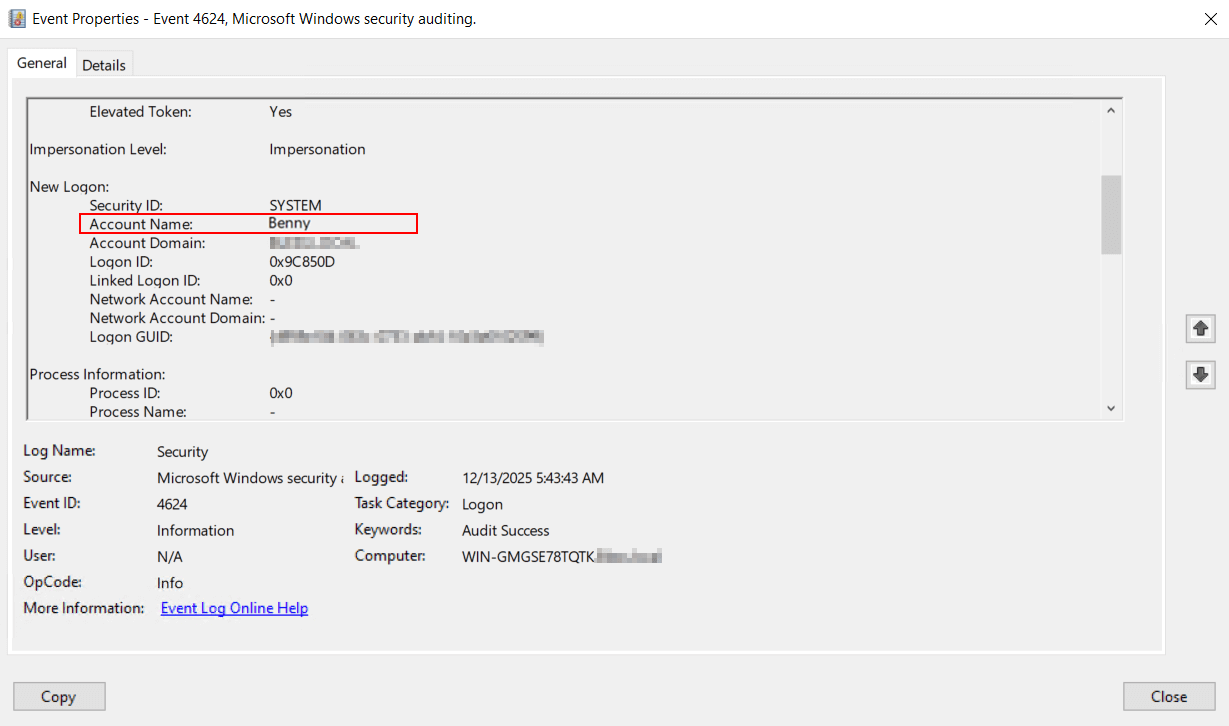Open Event Log Online Help
The height and width of the screenshot is (726, 1229).
[x=234, y=607]
